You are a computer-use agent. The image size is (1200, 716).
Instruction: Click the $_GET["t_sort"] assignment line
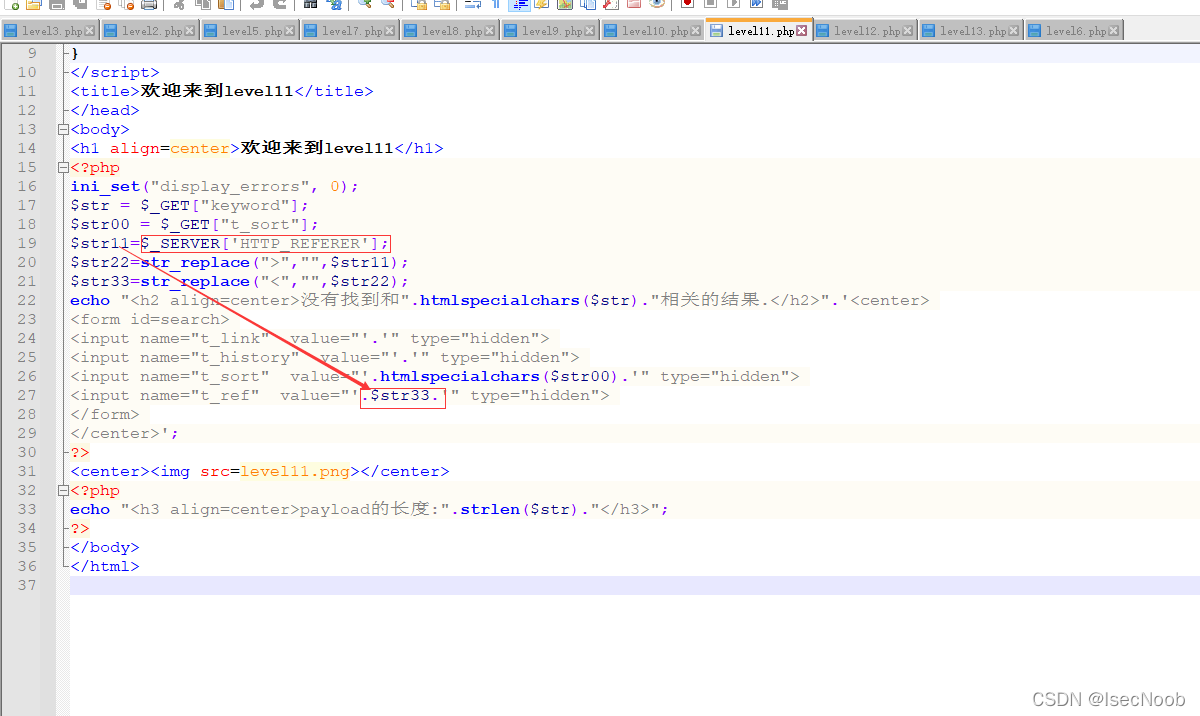(x=195, y=224)
